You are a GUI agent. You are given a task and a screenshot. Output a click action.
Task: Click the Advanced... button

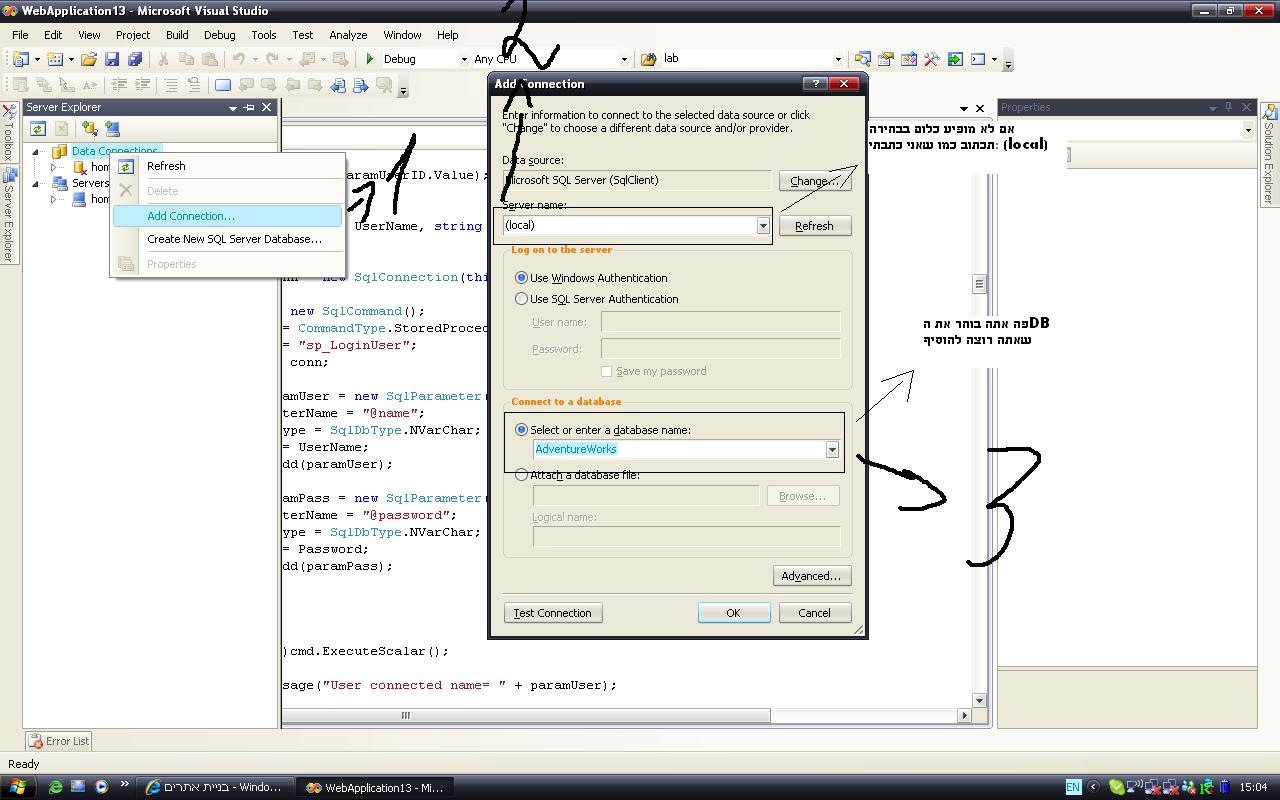pos(811,576)
